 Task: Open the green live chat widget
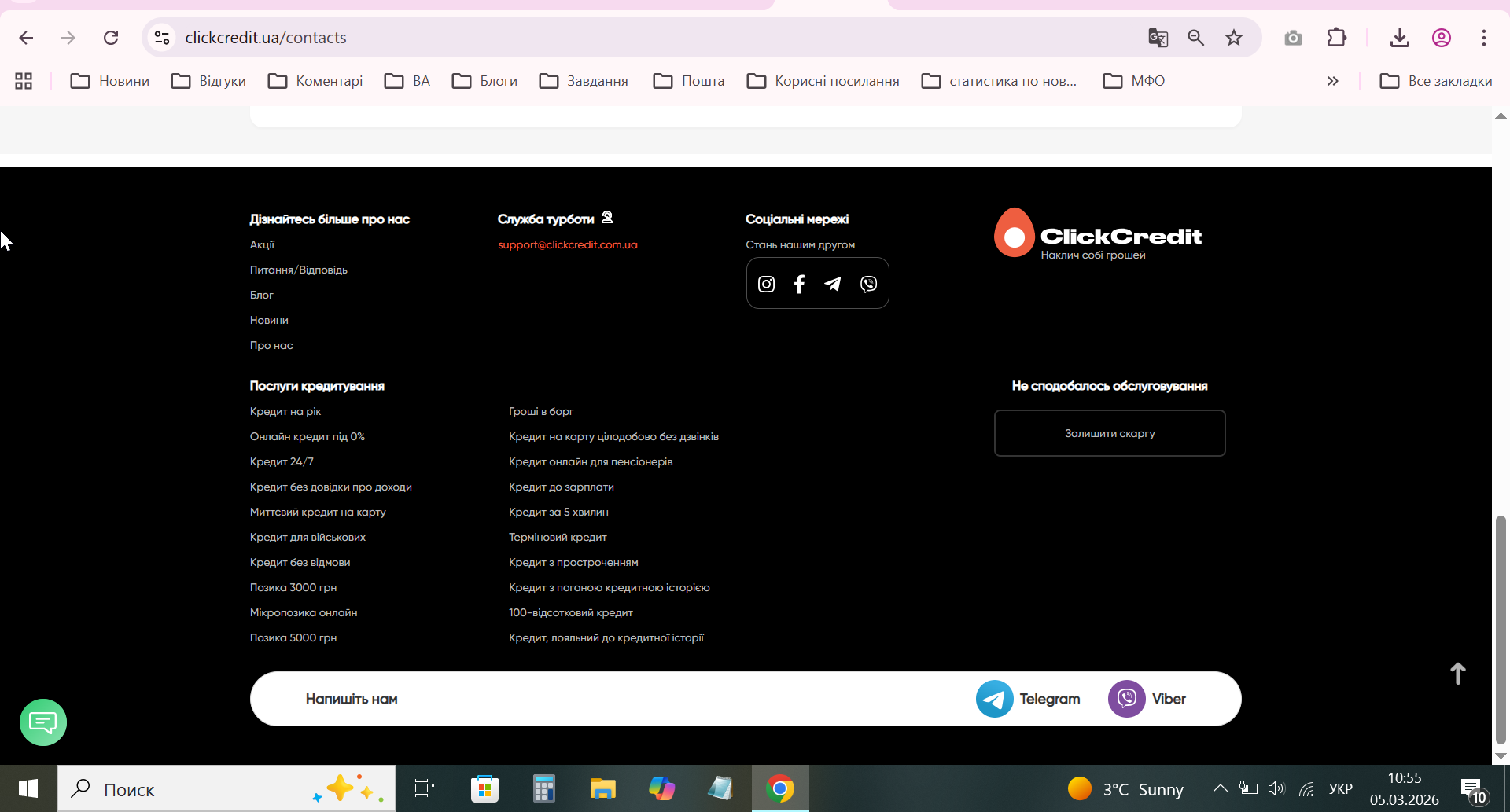(43, 722)
